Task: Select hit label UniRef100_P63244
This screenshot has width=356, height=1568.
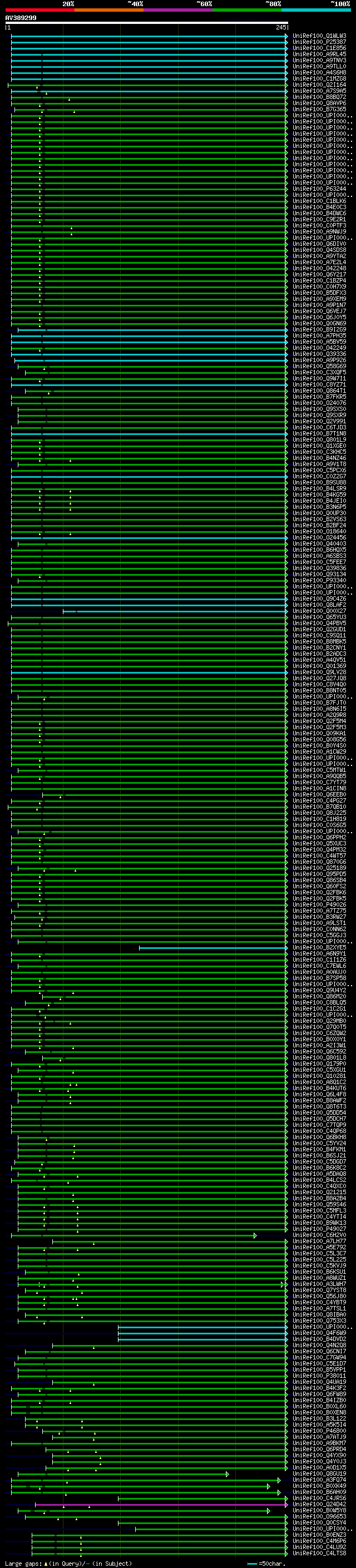Action: point(319,189)
